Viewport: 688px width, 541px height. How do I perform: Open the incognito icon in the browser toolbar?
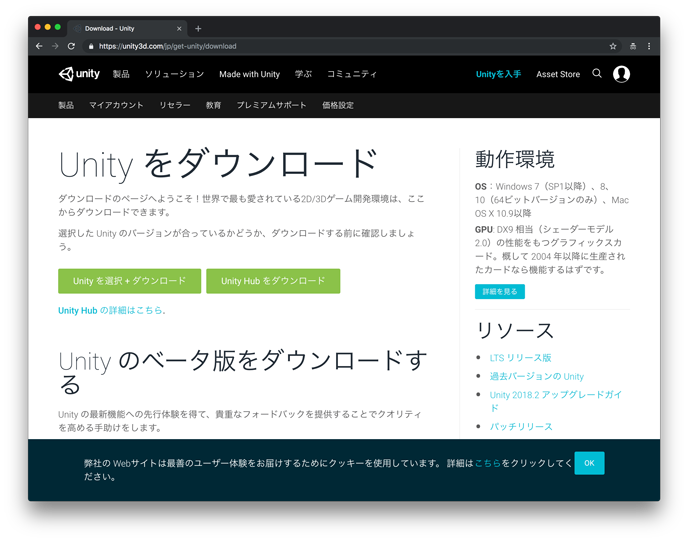(633, 46)
